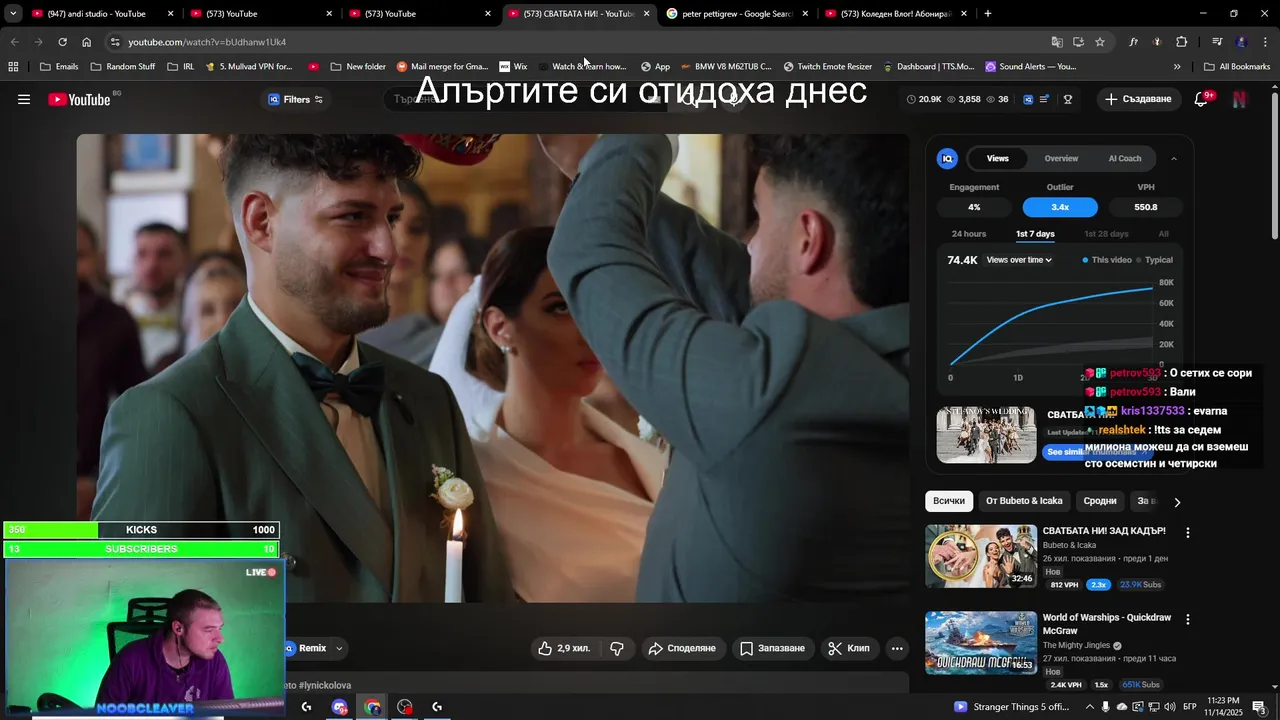Image resolution: width=1280 pixels, height=720 pixels.
Task: Switch to the vidIQ Overview tab
Action: coord(1061,158)
